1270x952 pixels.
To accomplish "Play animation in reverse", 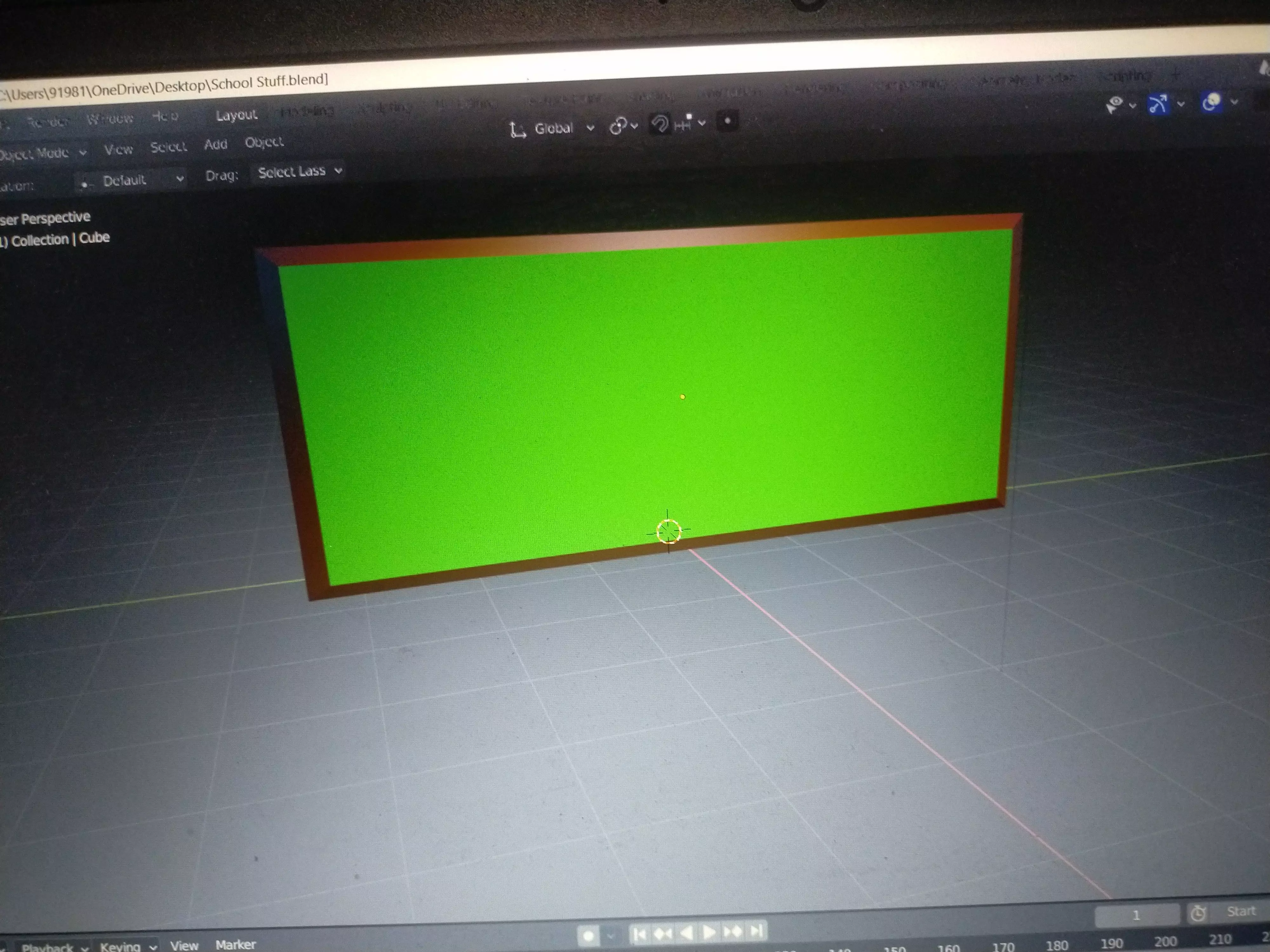I will (686, 933).
